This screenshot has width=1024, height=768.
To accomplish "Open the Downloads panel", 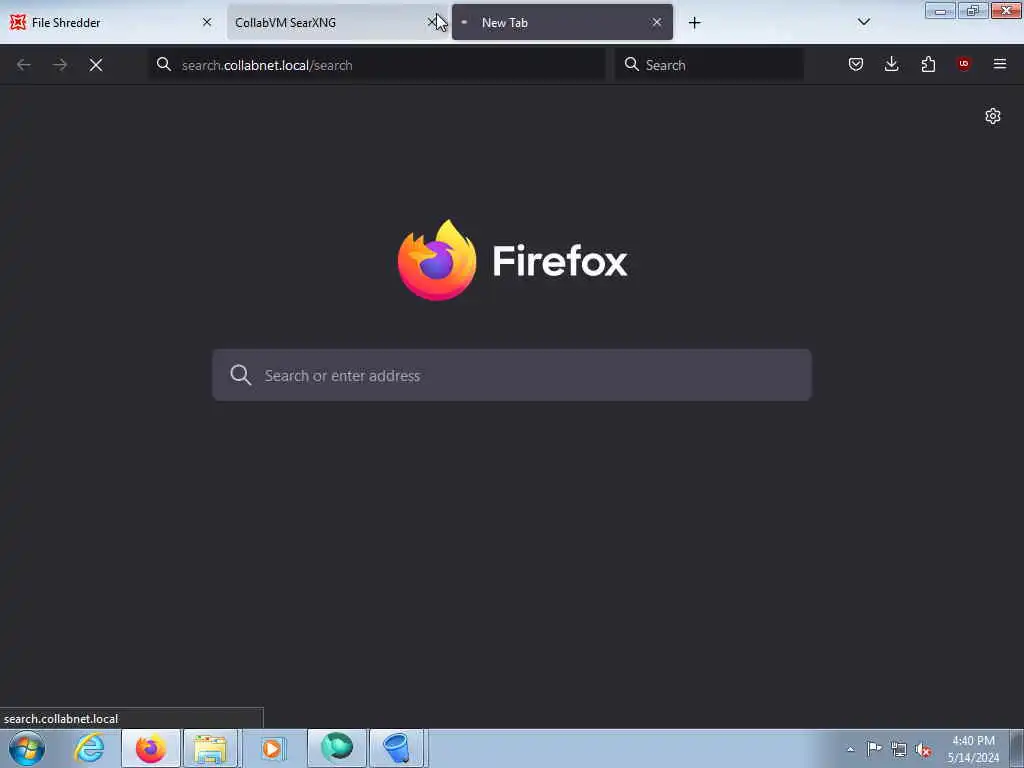I will click(891, 64).
